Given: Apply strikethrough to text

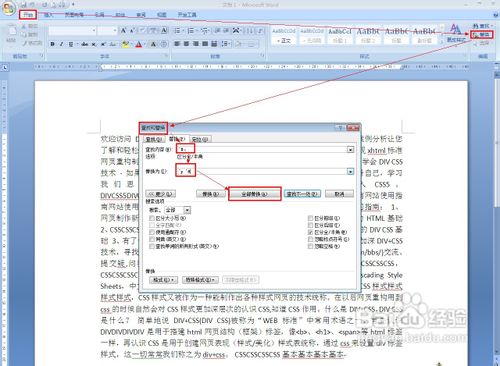Looking at the screenshot, I should point(85,44).
